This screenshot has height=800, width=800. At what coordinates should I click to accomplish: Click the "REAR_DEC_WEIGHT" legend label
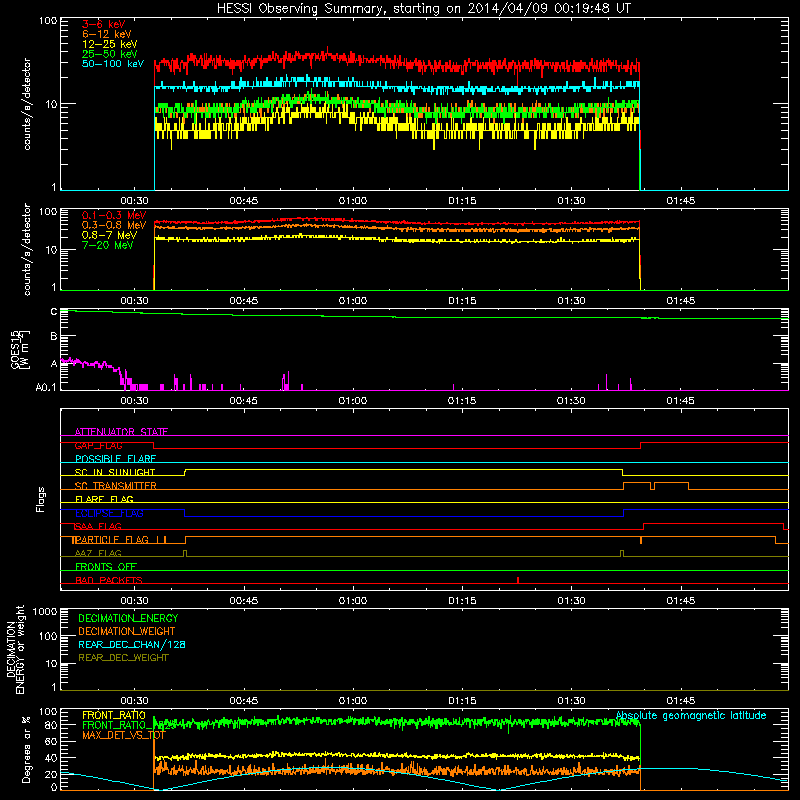coord(123,658)
